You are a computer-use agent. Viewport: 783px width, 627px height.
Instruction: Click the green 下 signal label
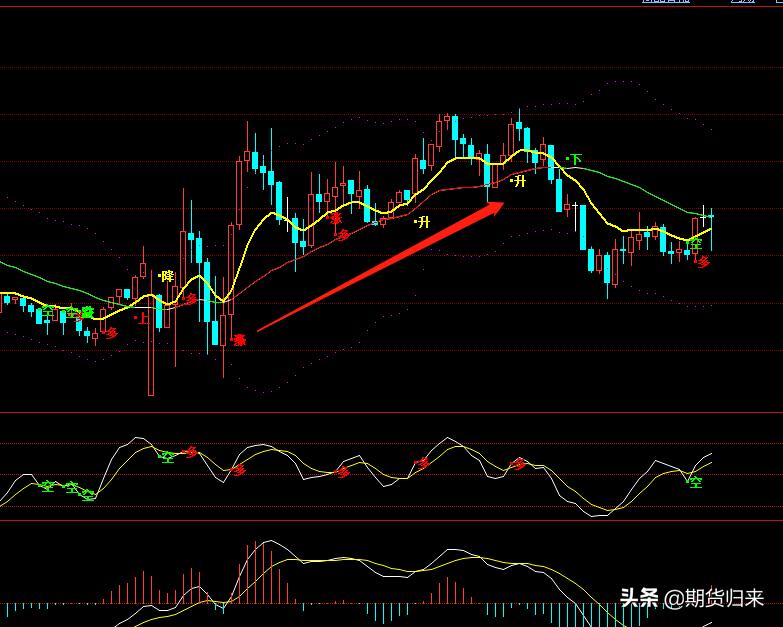574,159
